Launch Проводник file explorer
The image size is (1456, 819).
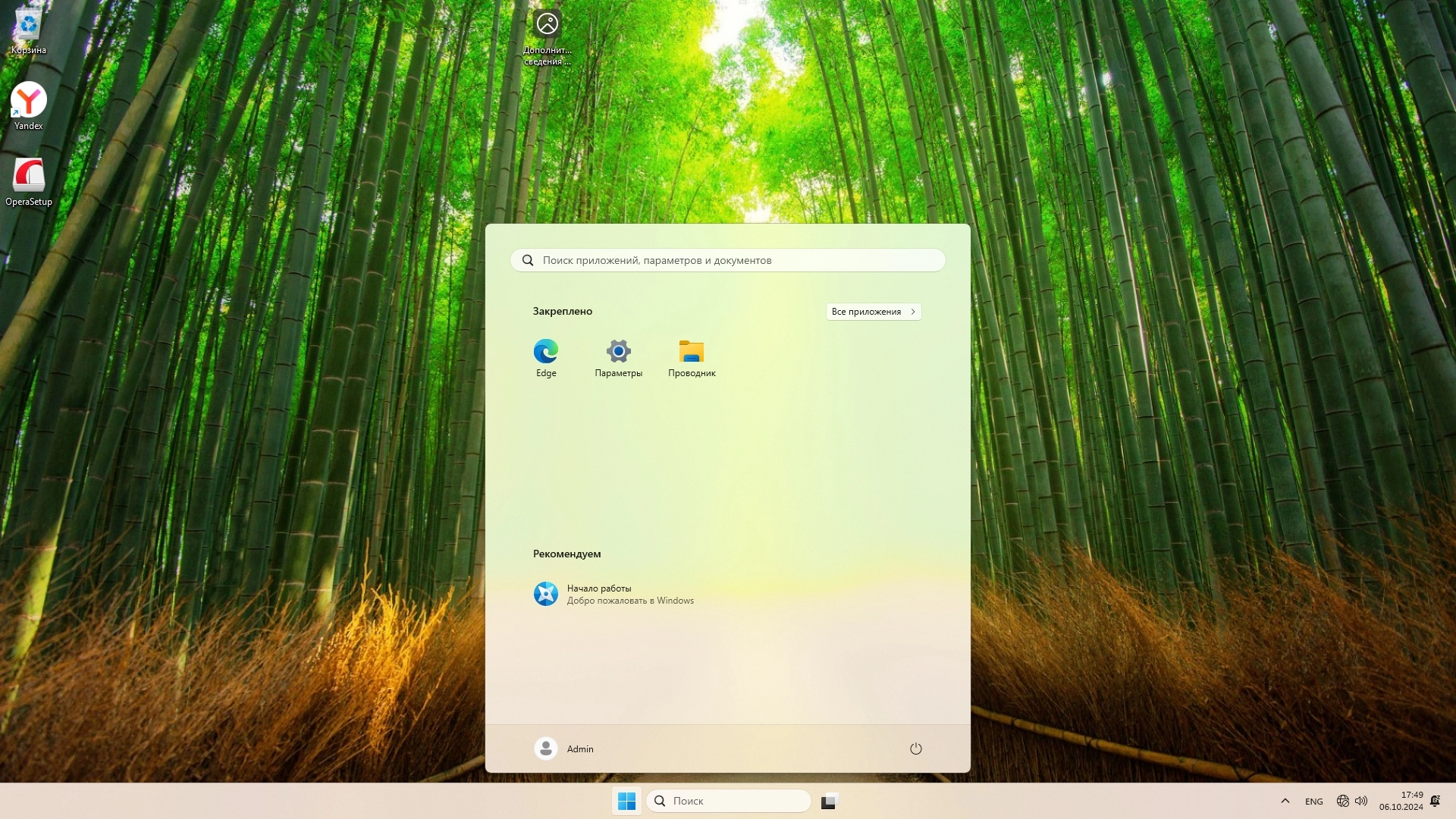[692, 357]
